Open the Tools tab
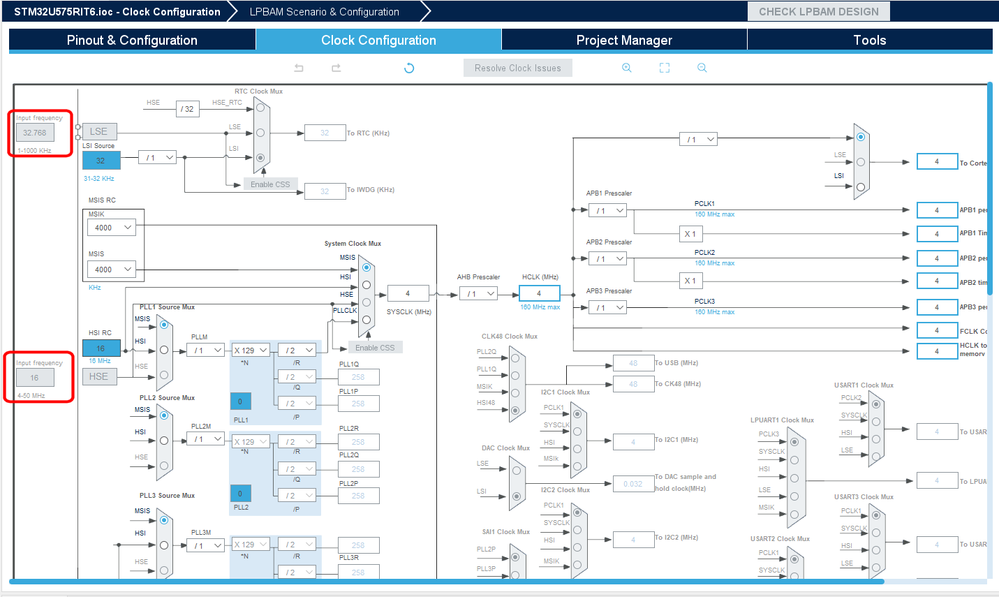Image resolution: width=999 pixels, height=597 pixels. point(869,40)
